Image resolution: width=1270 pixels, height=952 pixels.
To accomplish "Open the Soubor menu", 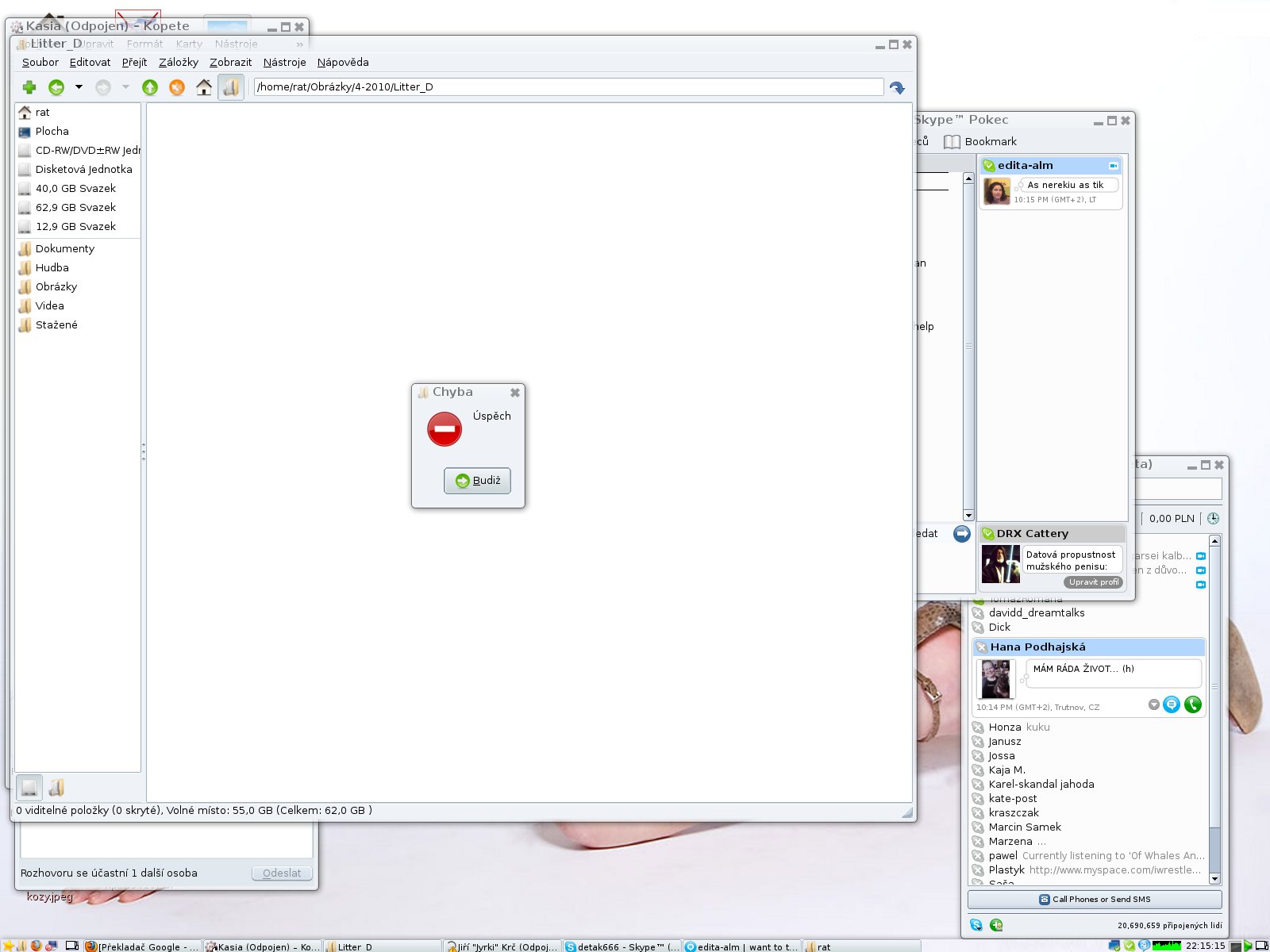I will (40, 63).
